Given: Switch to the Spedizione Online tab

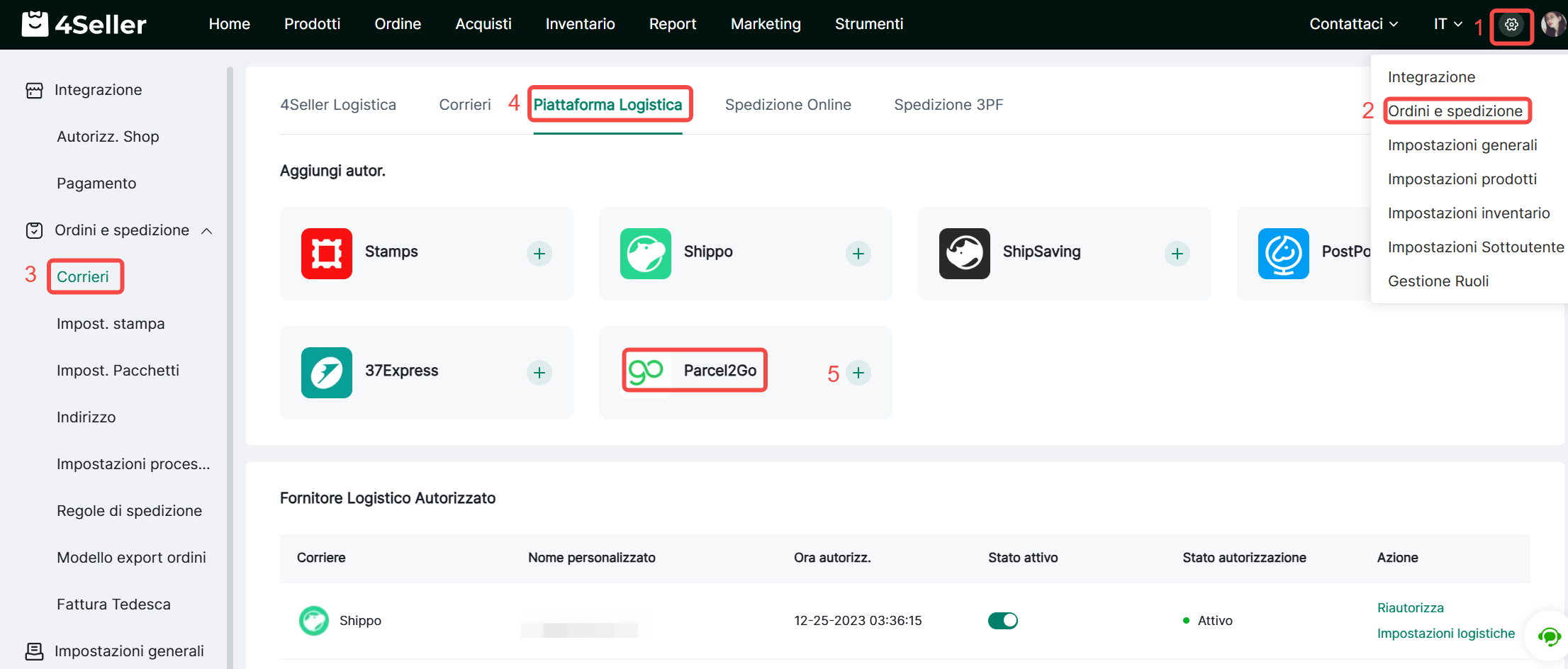Looking at the screenshot, I should pyautogui.click(x=788, y=105).
